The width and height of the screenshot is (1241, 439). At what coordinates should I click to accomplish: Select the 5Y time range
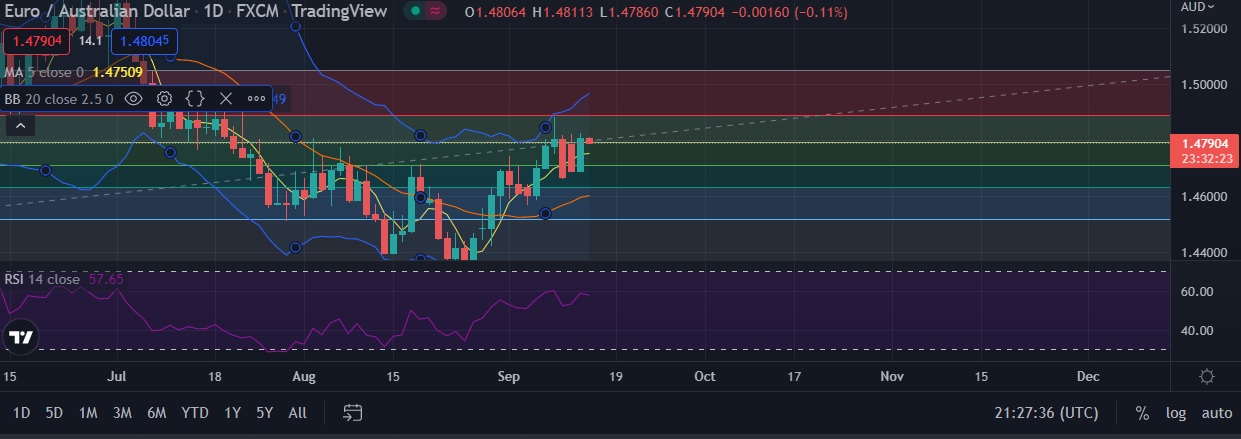264,412
